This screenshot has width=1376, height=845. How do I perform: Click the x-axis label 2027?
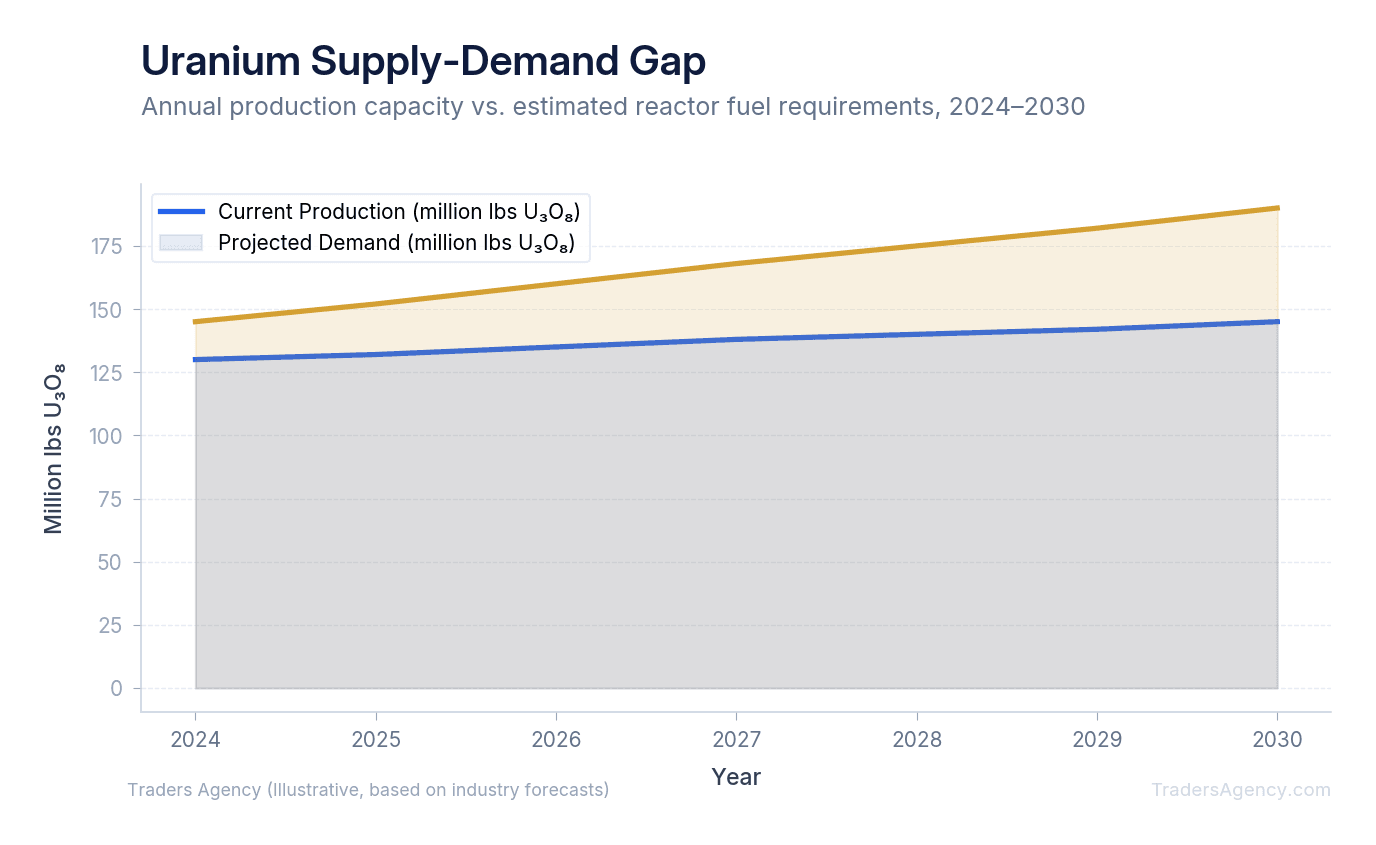tap(736, 740)
